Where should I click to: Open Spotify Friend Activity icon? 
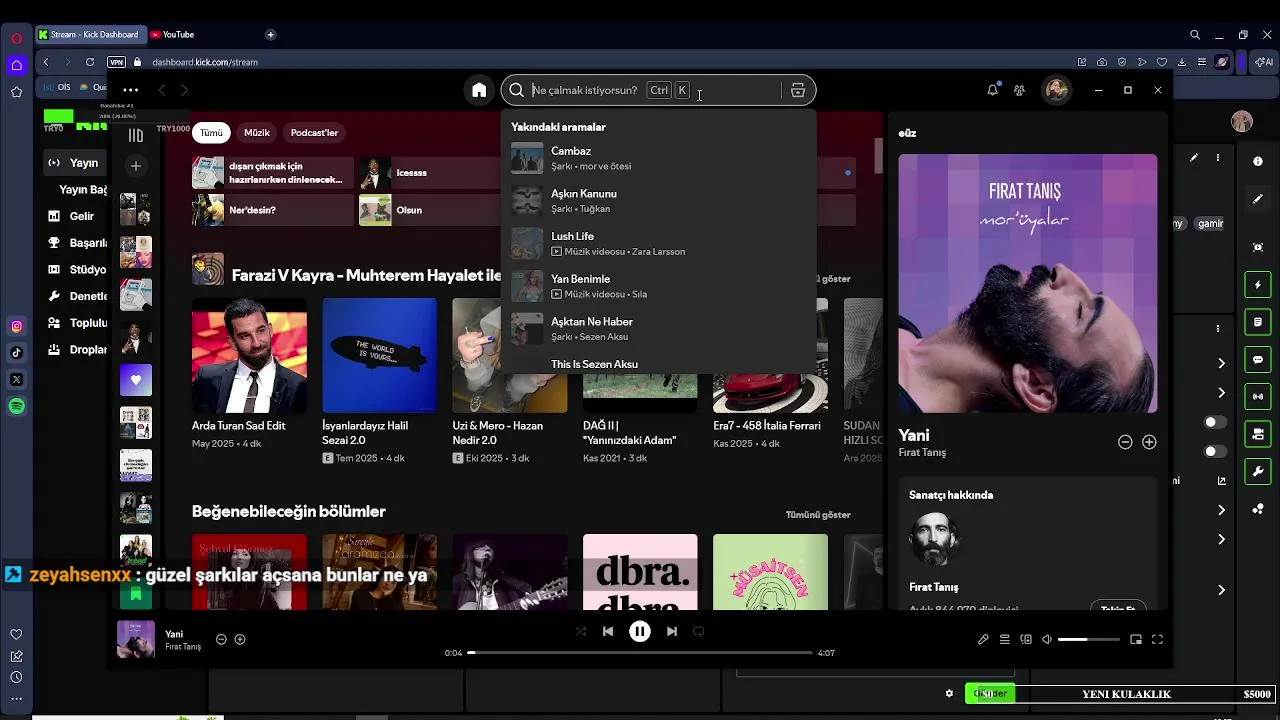1019,90
